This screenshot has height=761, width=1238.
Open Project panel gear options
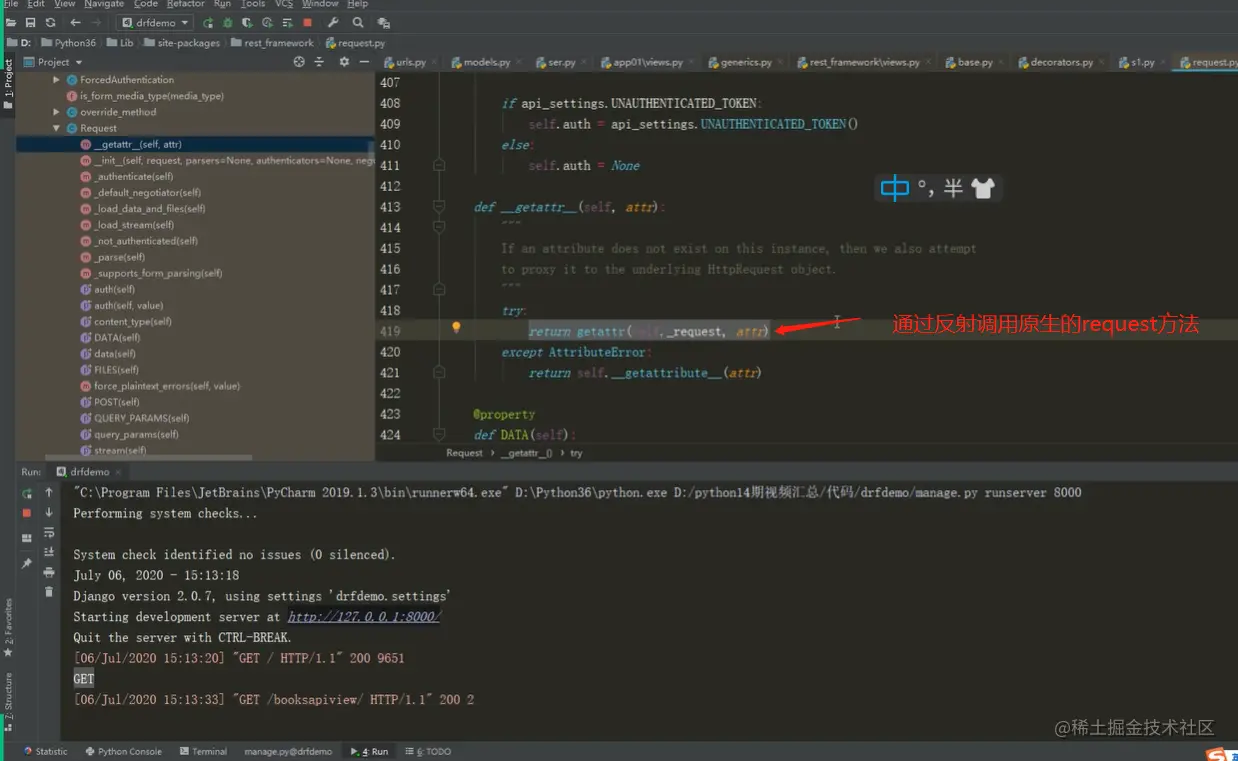click(344, 62)
